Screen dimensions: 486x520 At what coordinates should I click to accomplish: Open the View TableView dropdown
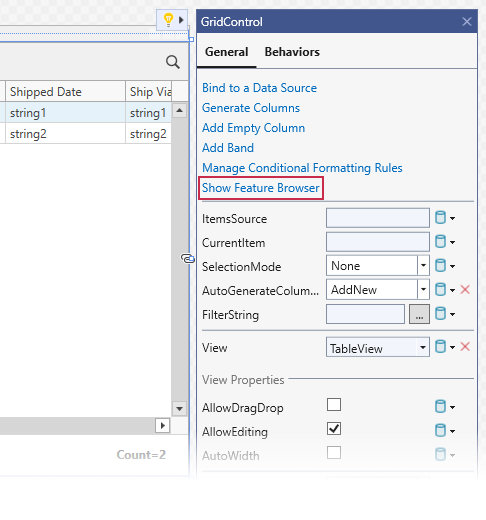coord(423,347)
